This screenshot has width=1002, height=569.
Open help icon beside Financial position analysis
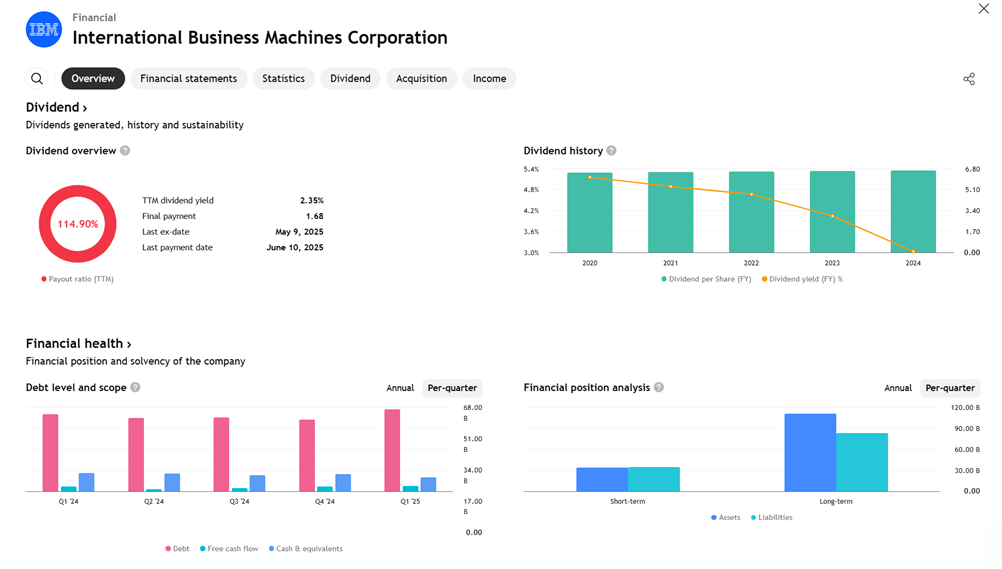659,387
